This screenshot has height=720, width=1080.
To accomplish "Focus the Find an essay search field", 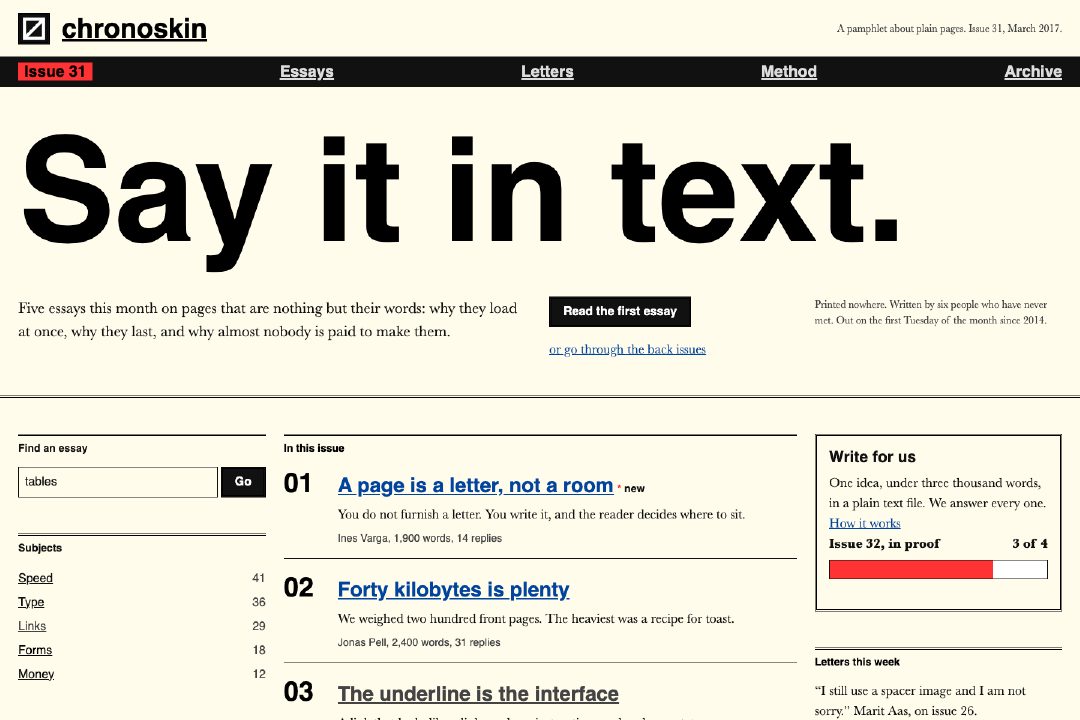I will (x=118, y=482).
